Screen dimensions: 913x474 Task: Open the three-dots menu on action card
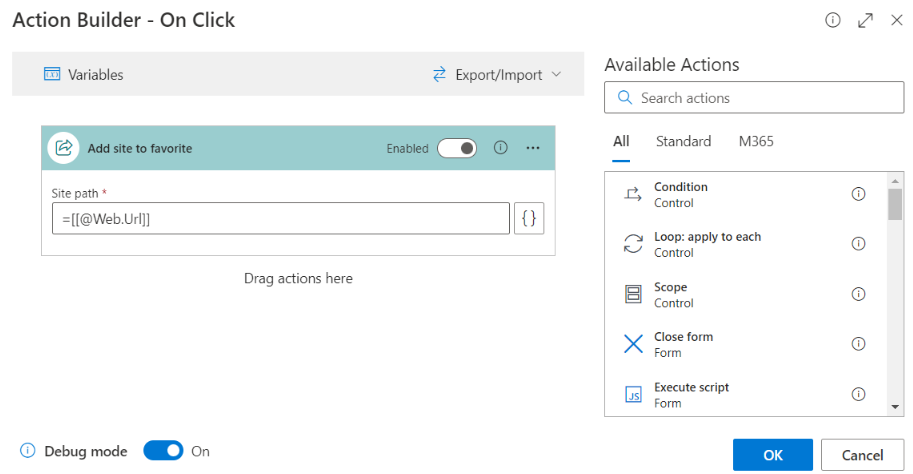(x=533, y=148)
